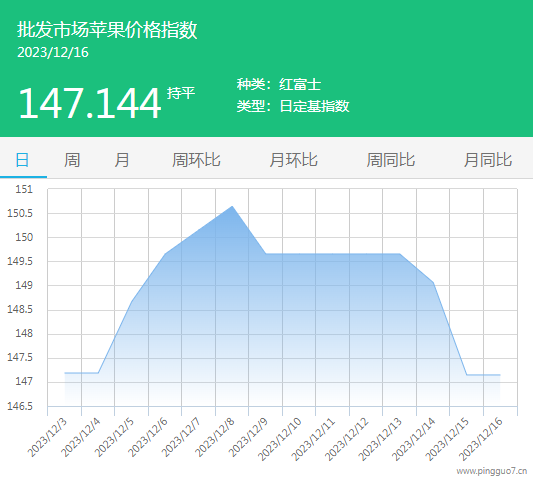Click the chart data point at 2023/12/14

click(x=433, y=282)
